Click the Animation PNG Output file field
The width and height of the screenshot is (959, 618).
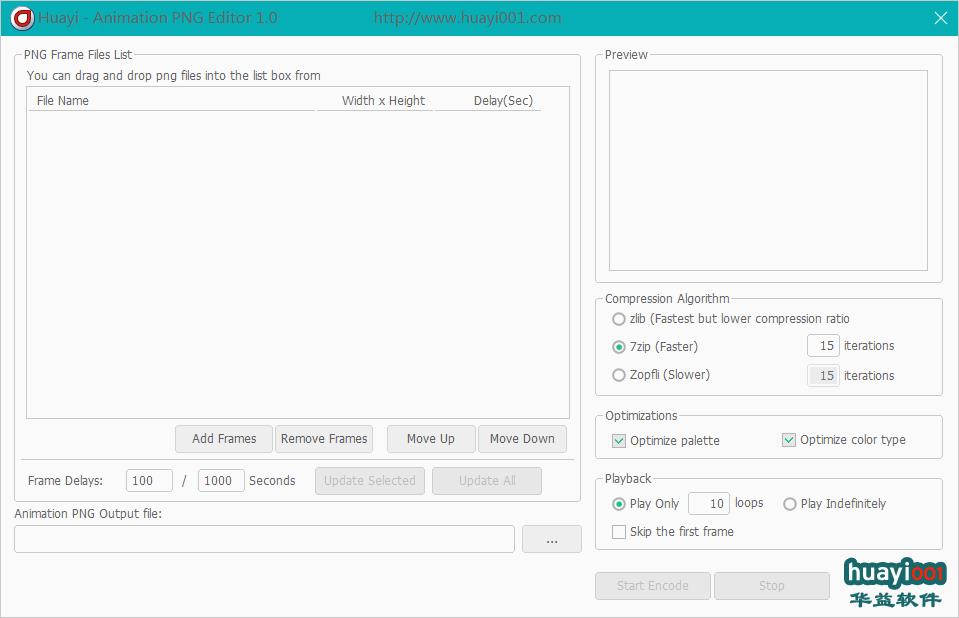tap(264, 539)
